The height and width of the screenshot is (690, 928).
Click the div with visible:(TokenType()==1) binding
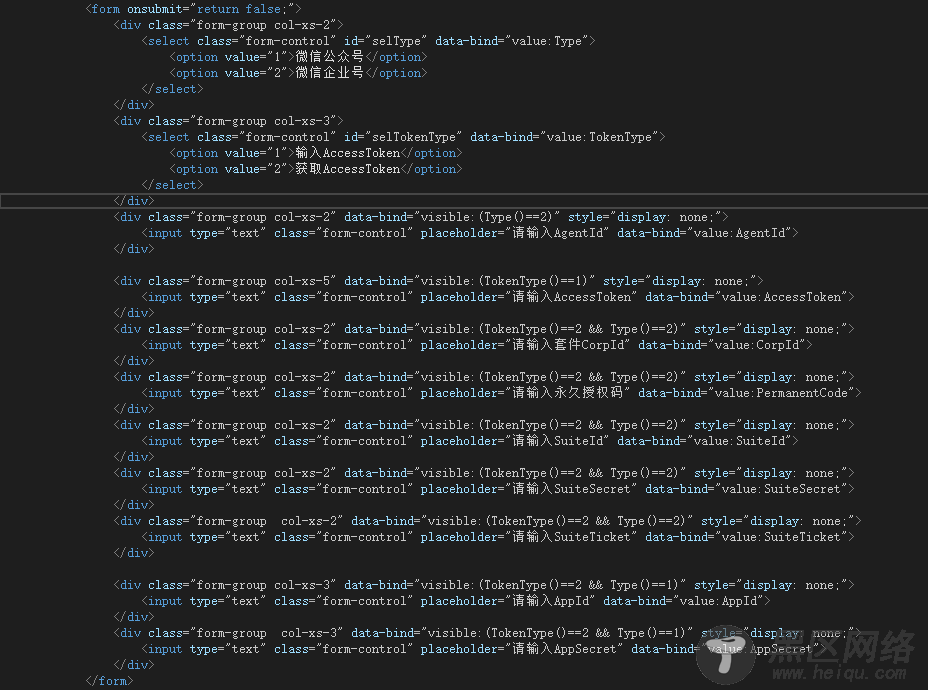438,280
